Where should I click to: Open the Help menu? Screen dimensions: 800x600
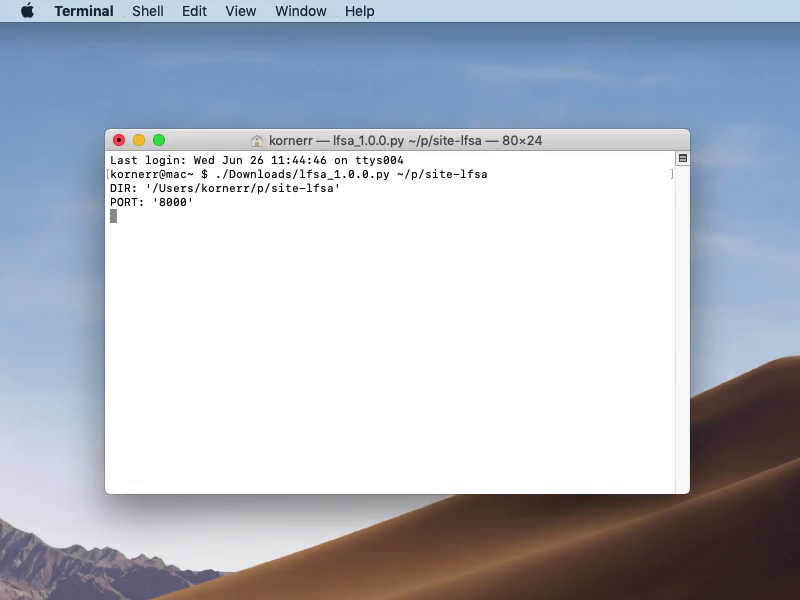coord(359,11)
